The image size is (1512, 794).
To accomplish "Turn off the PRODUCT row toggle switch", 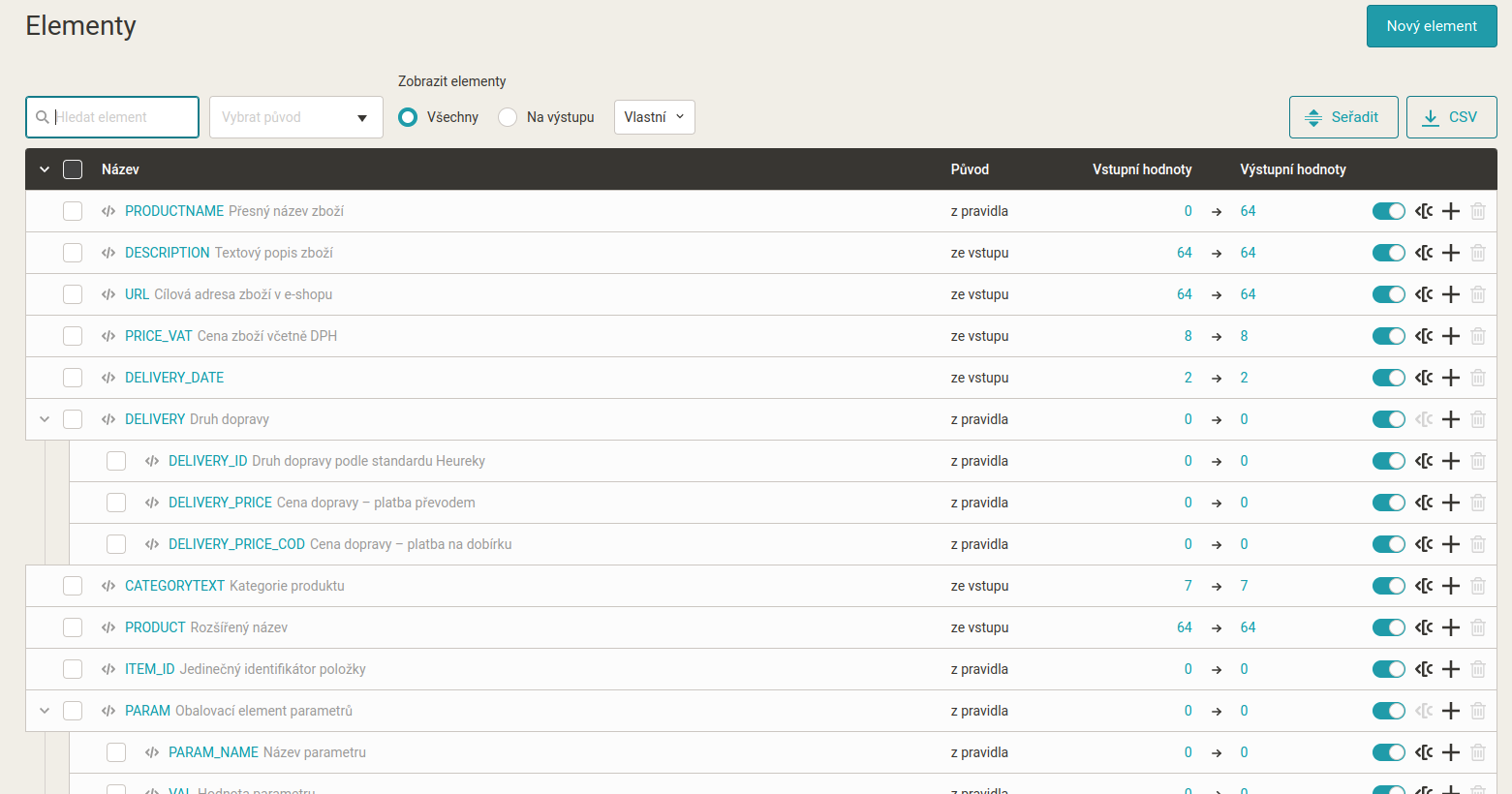I will tap(1388, 627).
